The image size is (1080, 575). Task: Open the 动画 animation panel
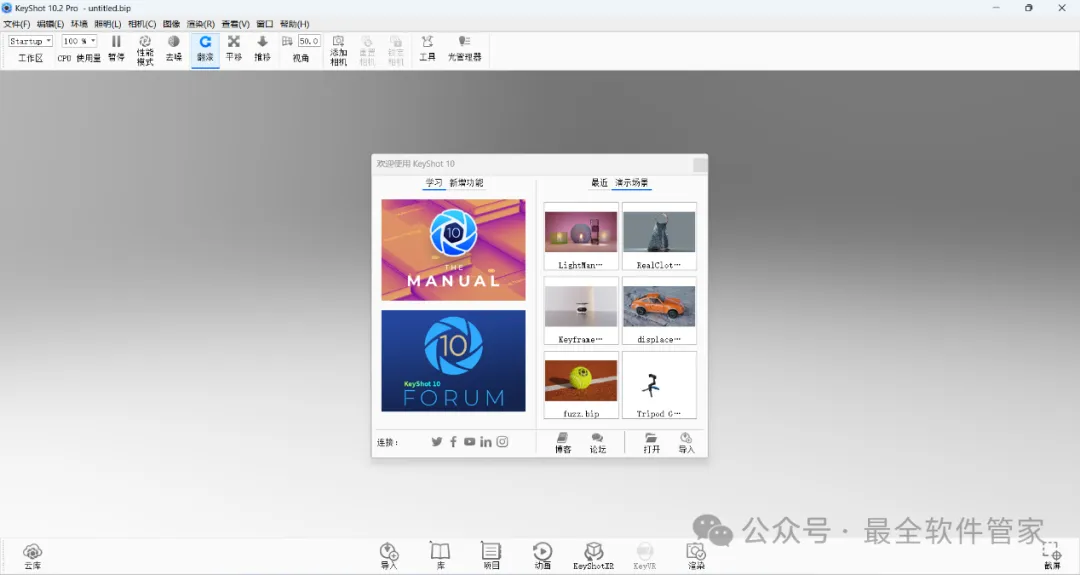point(542,556)
